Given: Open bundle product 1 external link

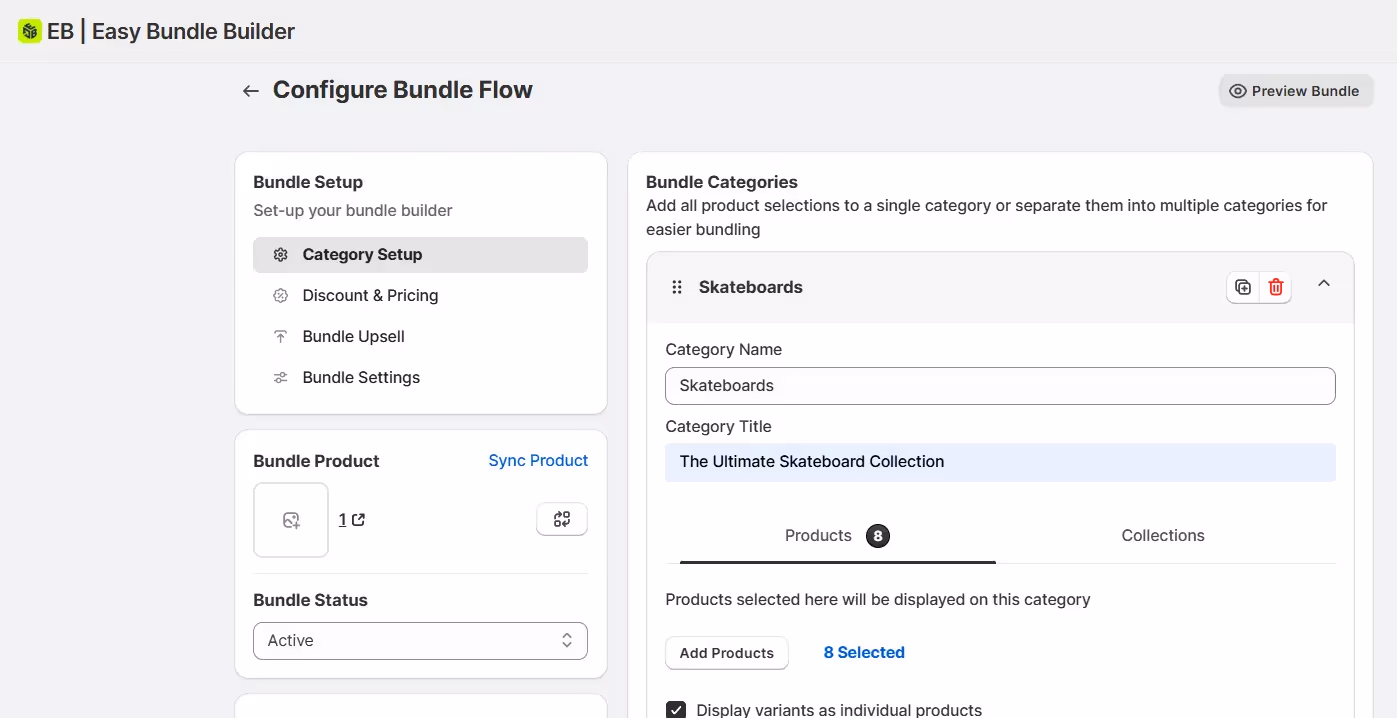Looking at the screenshot, I should pos(351,519).
